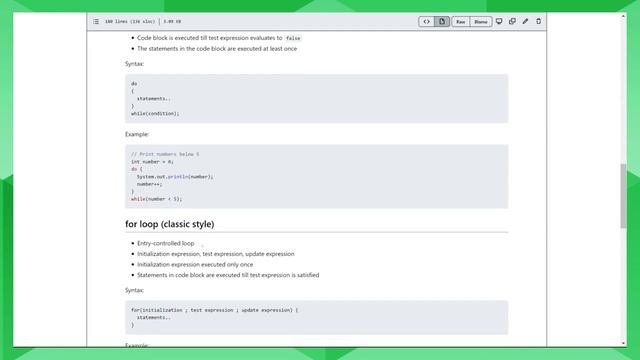Click the 'while(condition);' code line

155,113
